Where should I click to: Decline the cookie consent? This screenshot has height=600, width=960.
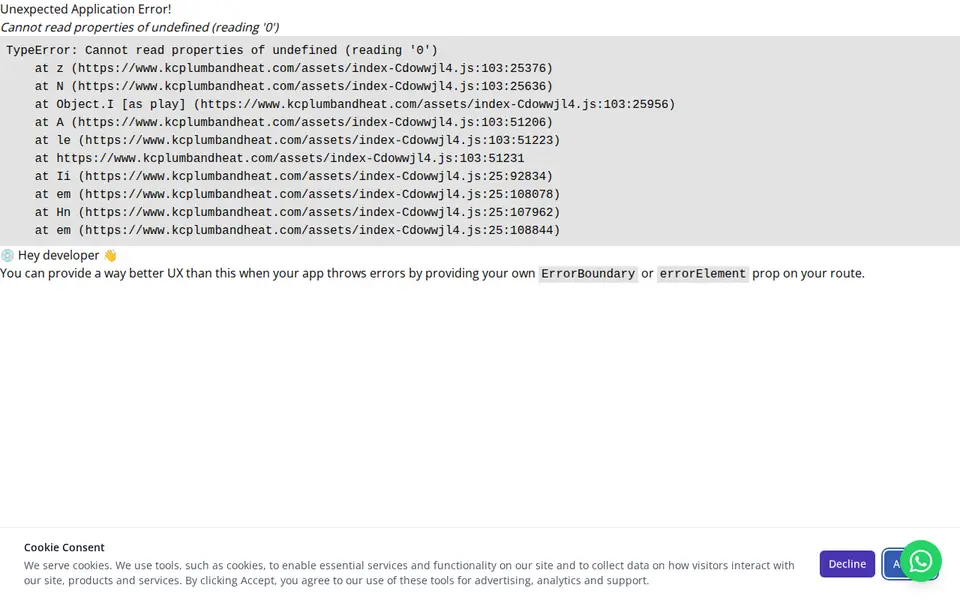[847, 564]
